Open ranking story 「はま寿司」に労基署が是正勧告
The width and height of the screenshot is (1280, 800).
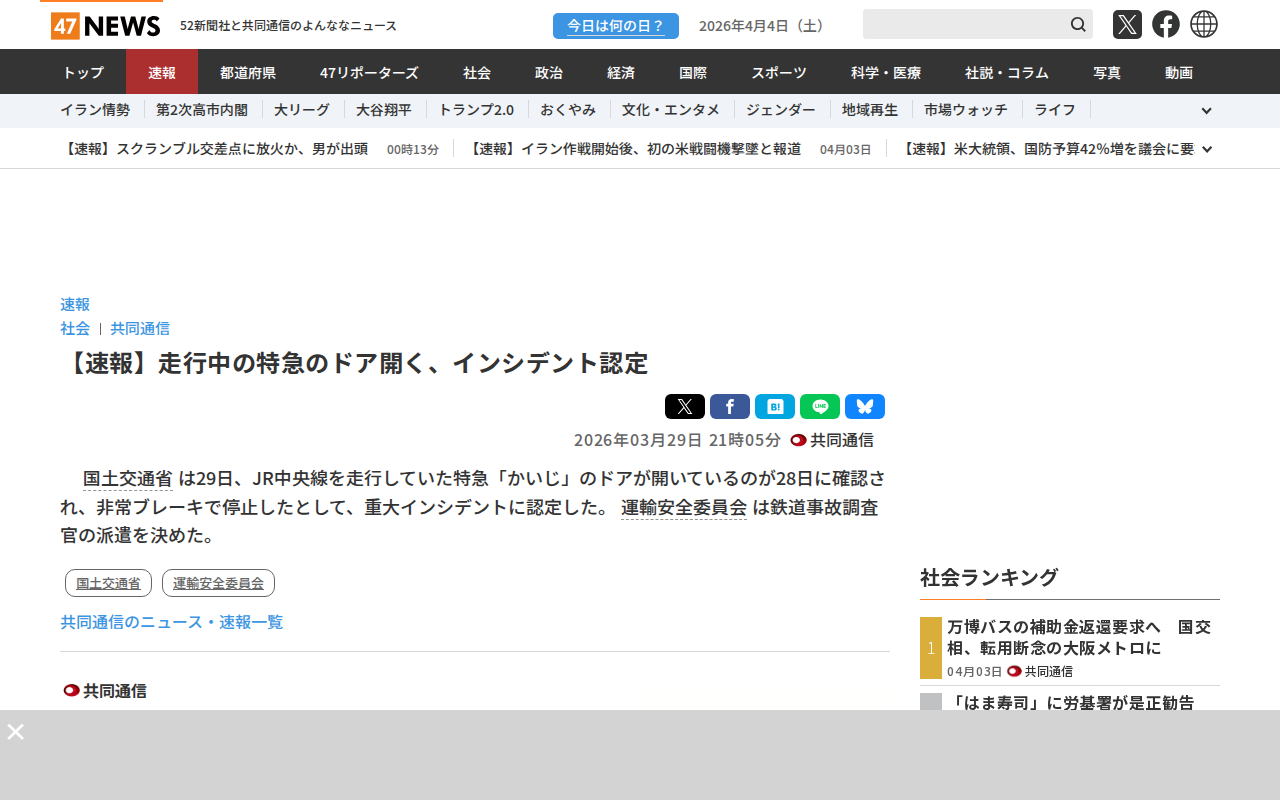(x=1070, y=702)
